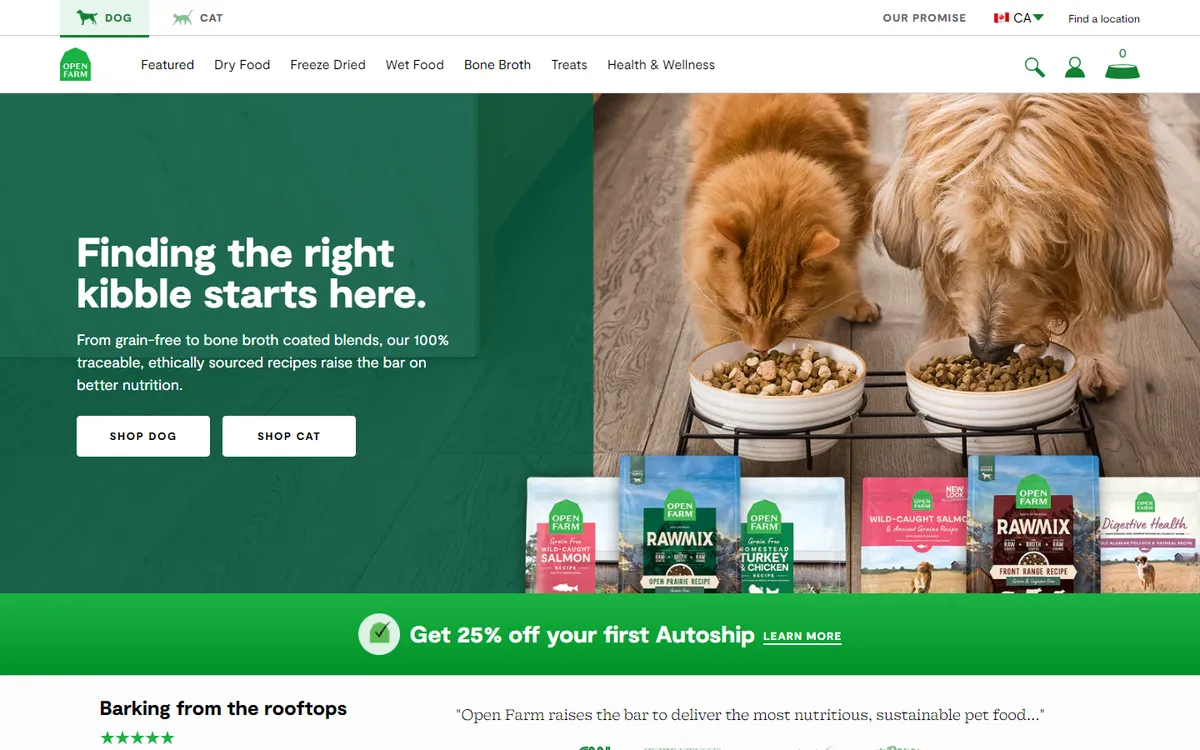Image resolution: width=1200 pixels, height=750 pixels.
Task: Click the Canadian flag icon
Action: pos(1001,18)
